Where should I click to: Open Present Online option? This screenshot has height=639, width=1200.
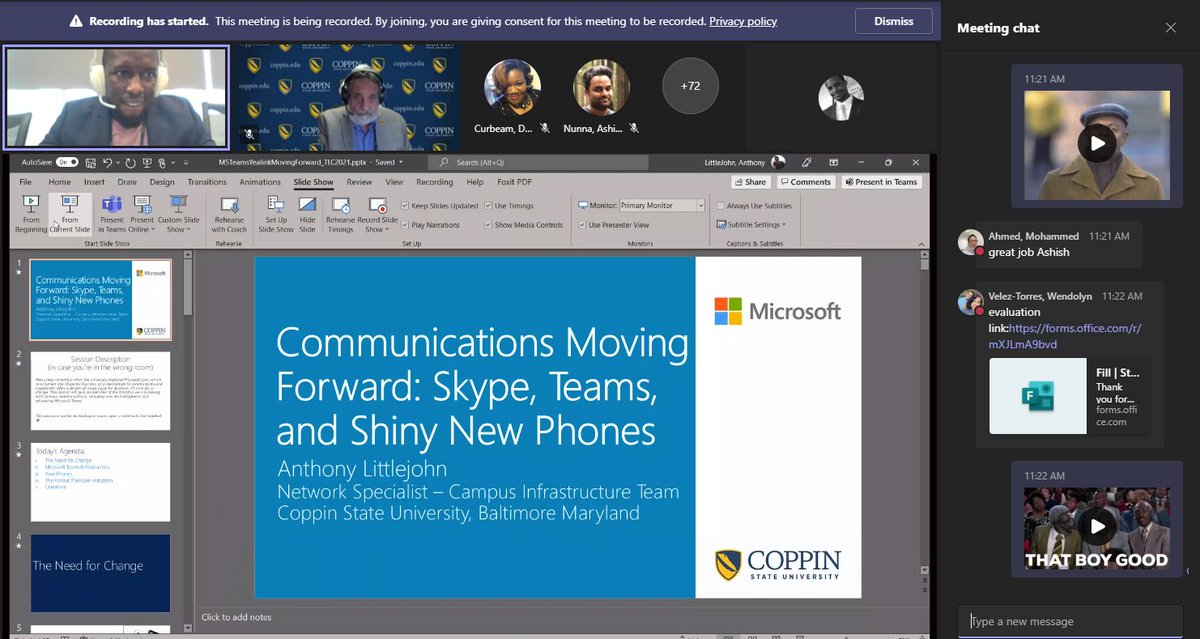[x=142, y=214]
